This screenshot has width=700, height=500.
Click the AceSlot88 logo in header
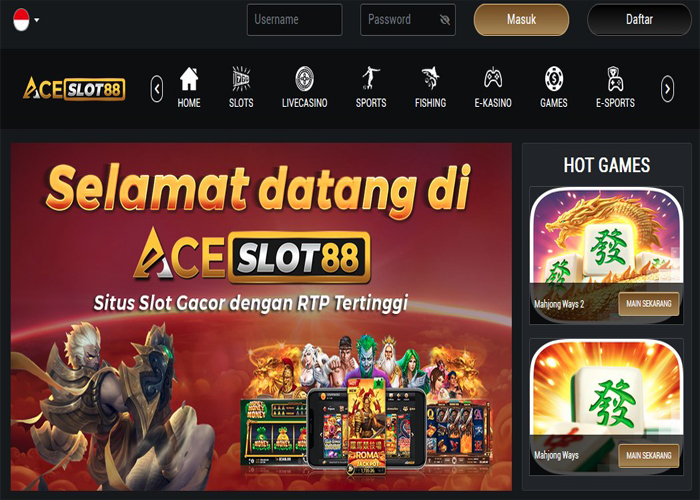74,88
